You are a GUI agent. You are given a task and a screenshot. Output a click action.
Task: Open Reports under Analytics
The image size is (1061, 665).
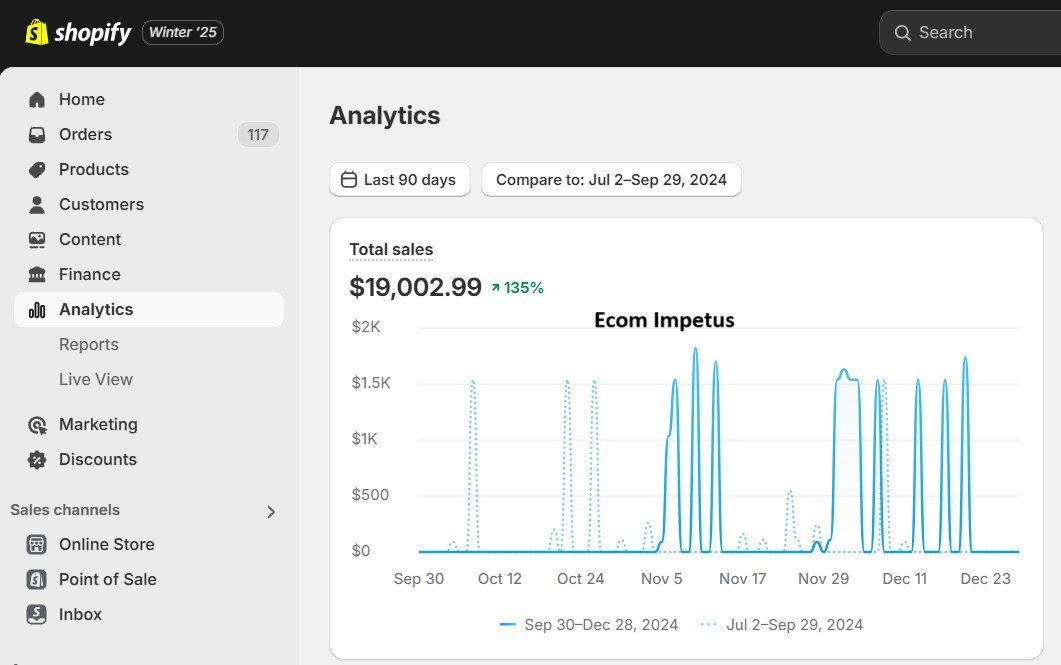tap(89, 344)
